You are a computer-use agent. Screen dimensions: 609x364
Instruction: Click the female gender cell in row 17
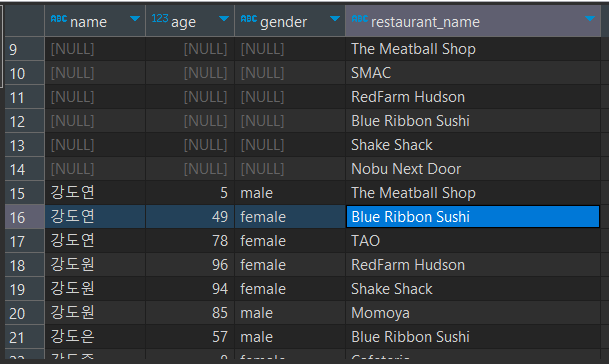pyautogui.click(x=290, y=241)
